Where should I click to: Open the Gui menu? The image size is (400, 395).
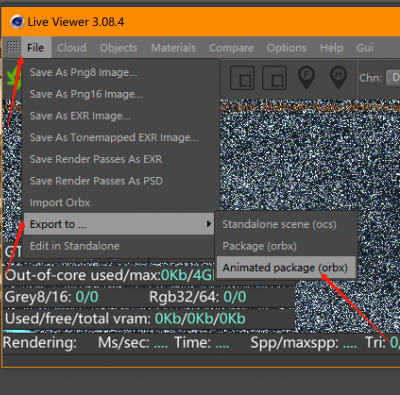(x=365, y=48)
